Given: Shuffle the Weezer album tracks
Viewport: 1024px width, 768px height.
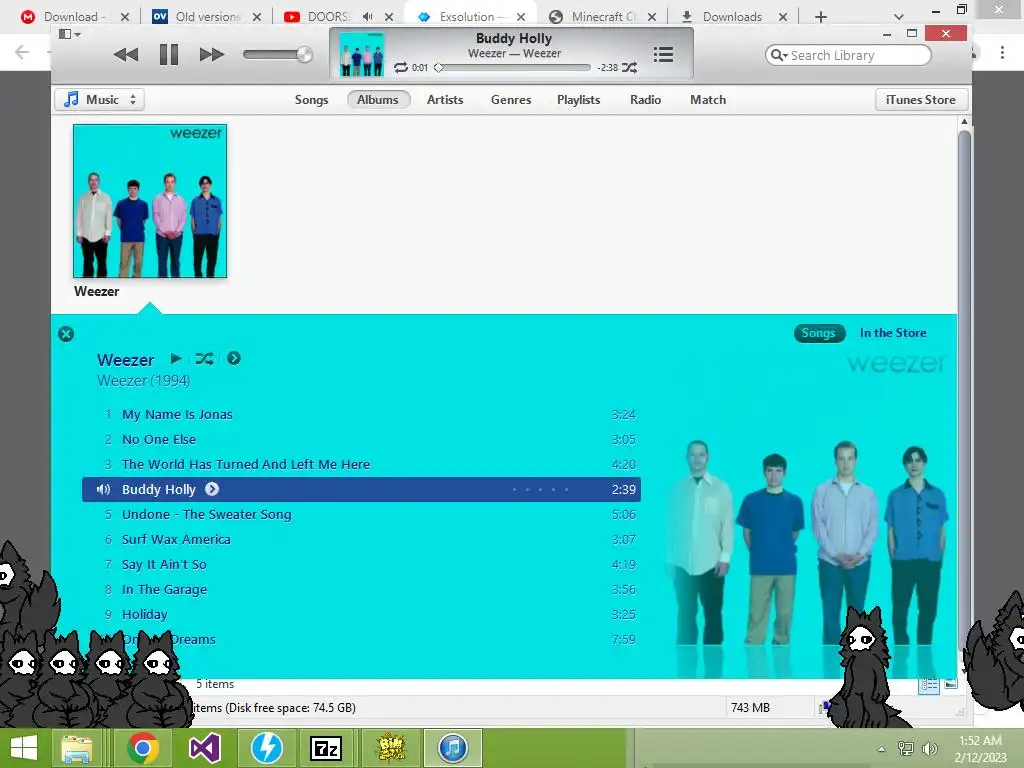Looking at the screenshot, I should coord(204,358).
